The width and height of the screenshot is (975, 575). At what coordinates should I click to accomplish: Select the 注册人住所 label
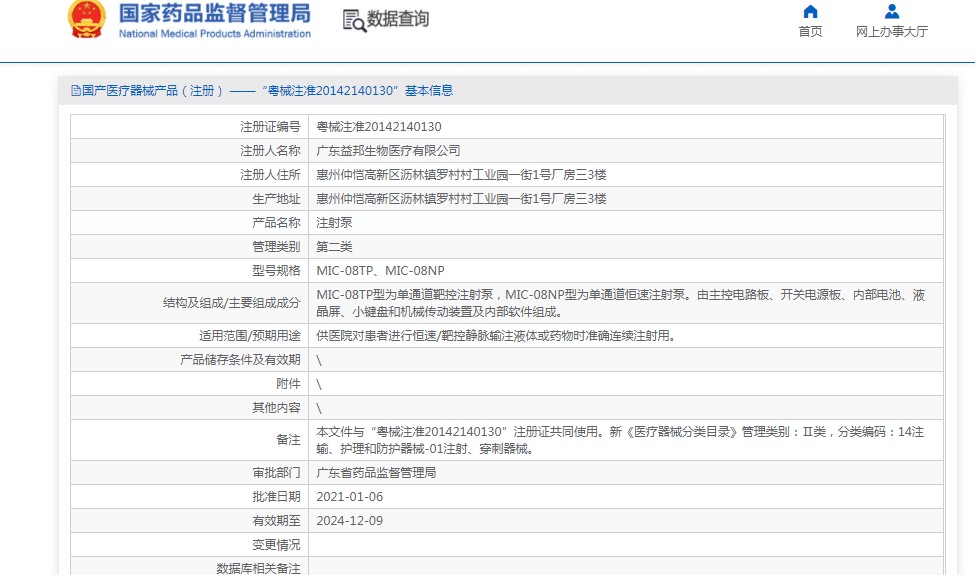[270, 175]
